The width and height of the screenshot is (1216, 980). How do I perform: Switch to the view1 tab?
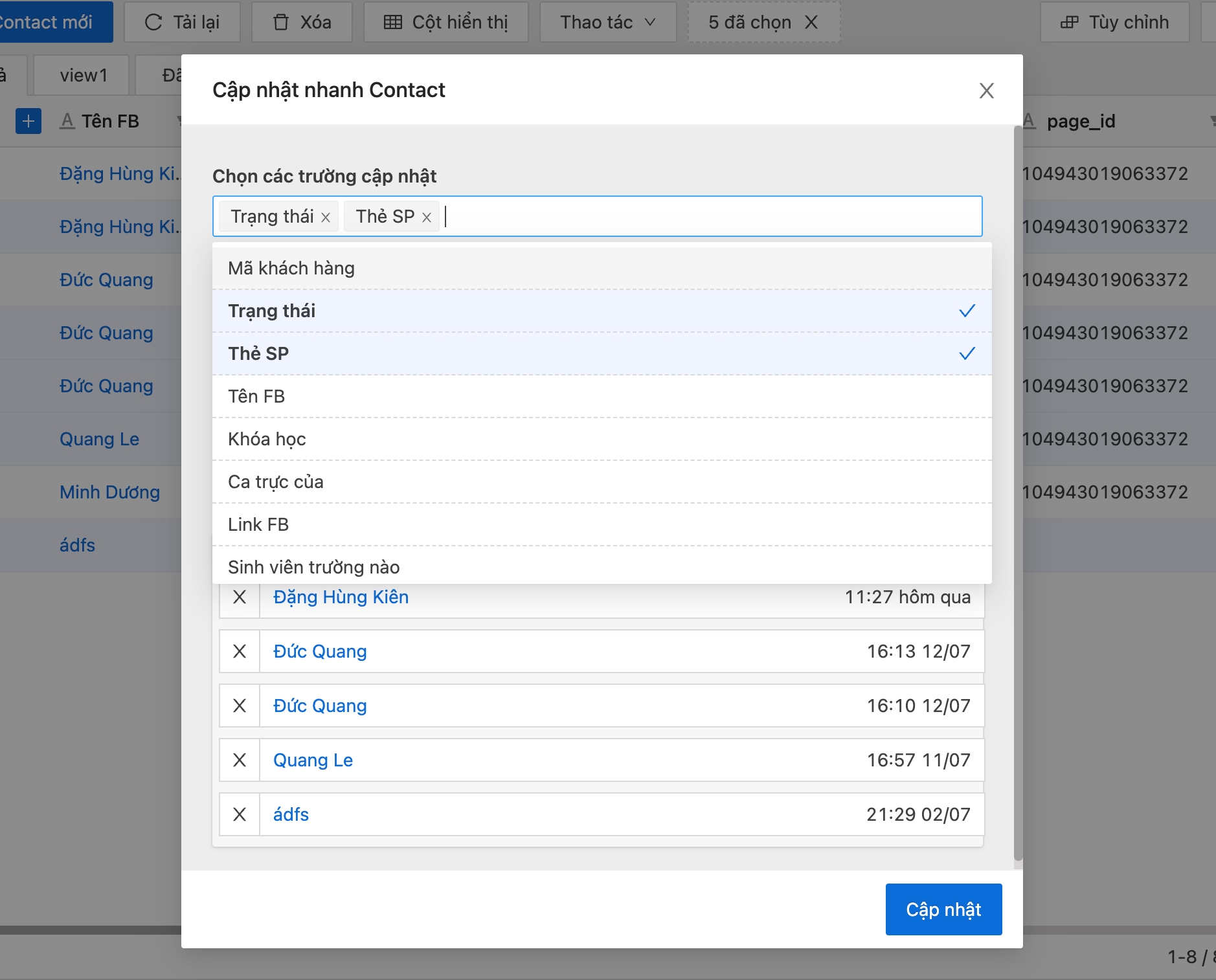point(83,76)
